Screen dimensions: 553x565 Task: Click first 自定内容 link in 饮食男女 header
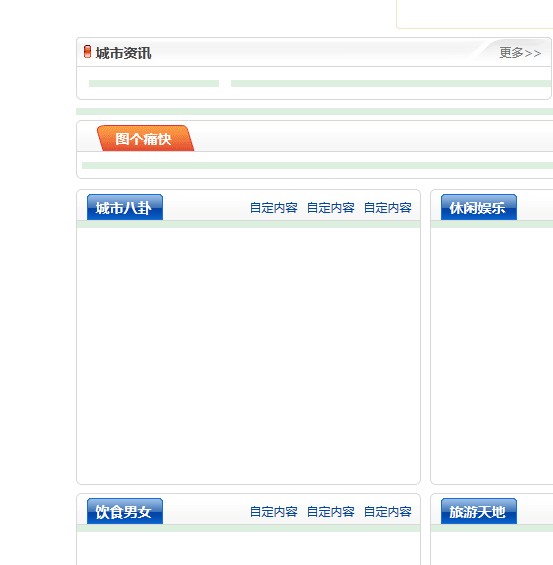273,512
